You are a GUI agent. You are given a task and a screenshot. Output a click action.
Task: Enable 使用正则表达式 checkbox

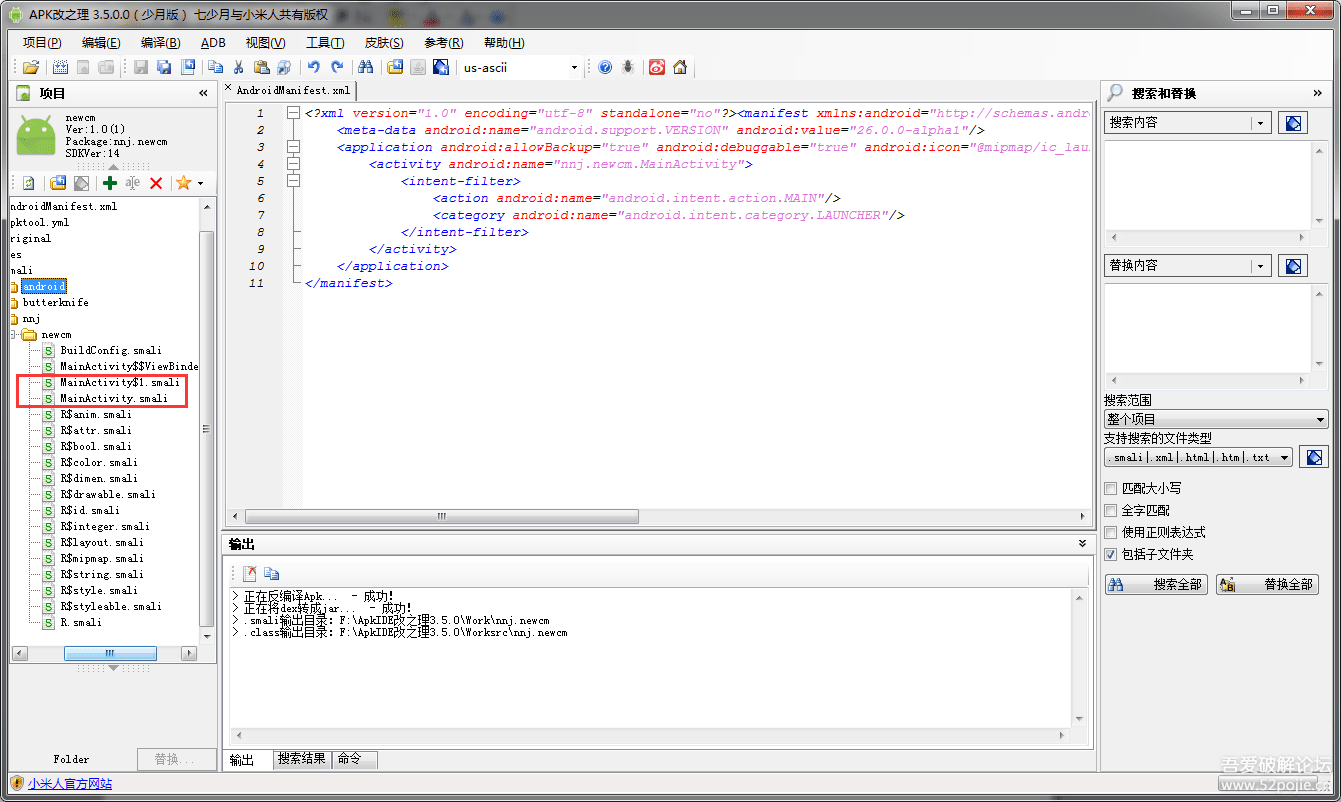coord(1110,532)
